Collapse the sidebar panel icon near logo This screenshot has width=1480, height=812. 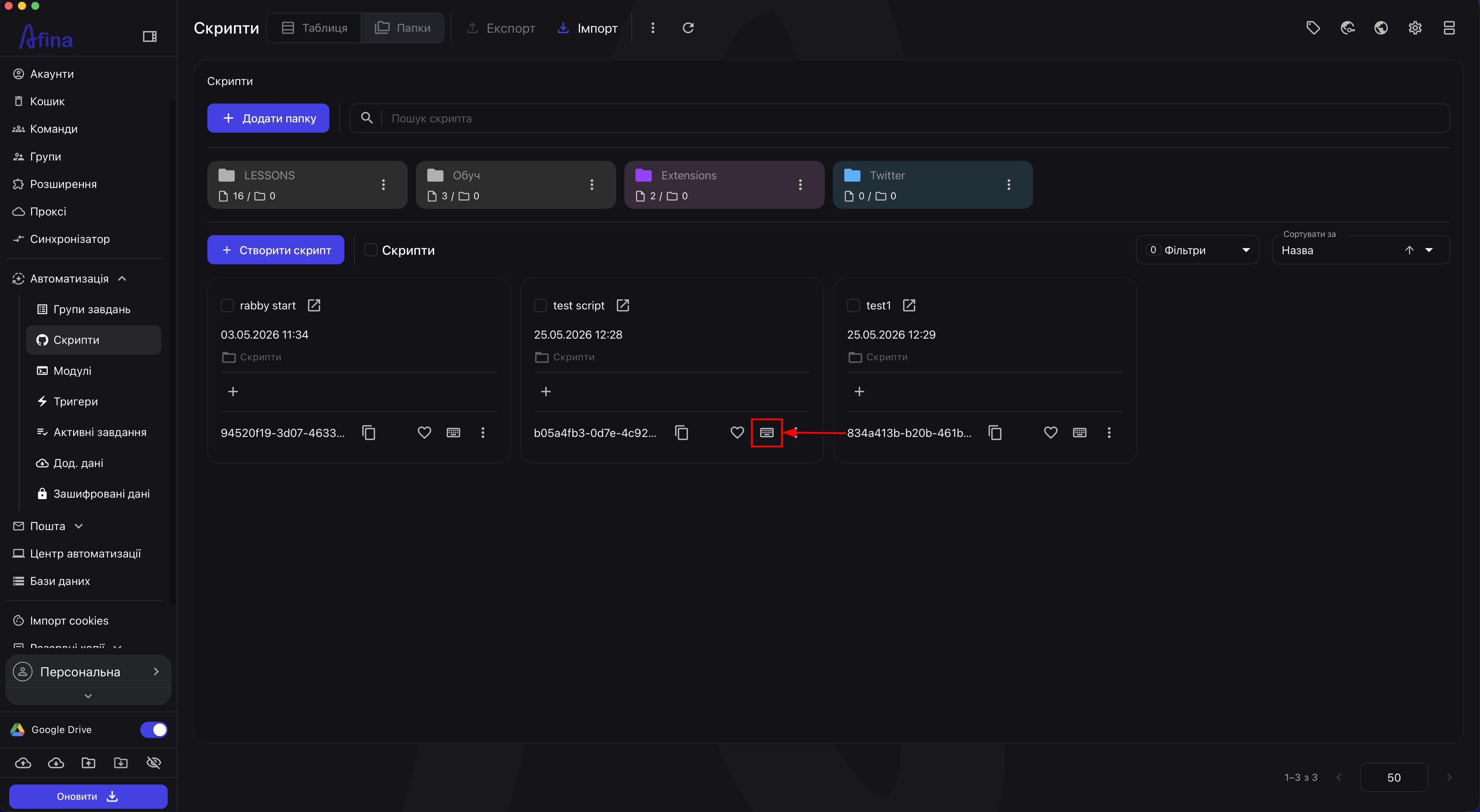pyautogui.click(x=150, y=37)
